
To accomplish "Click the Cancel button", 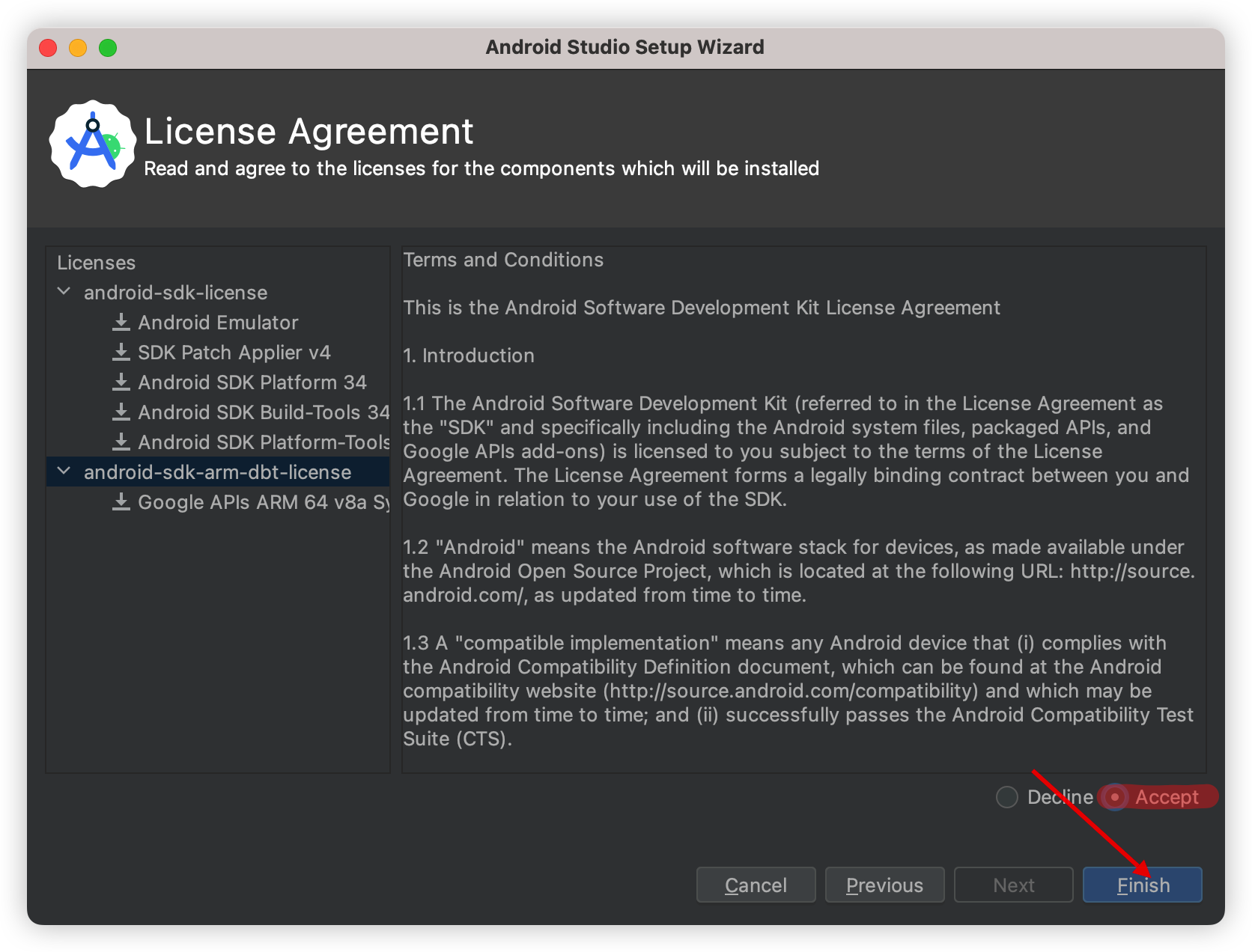I will 756,885.
